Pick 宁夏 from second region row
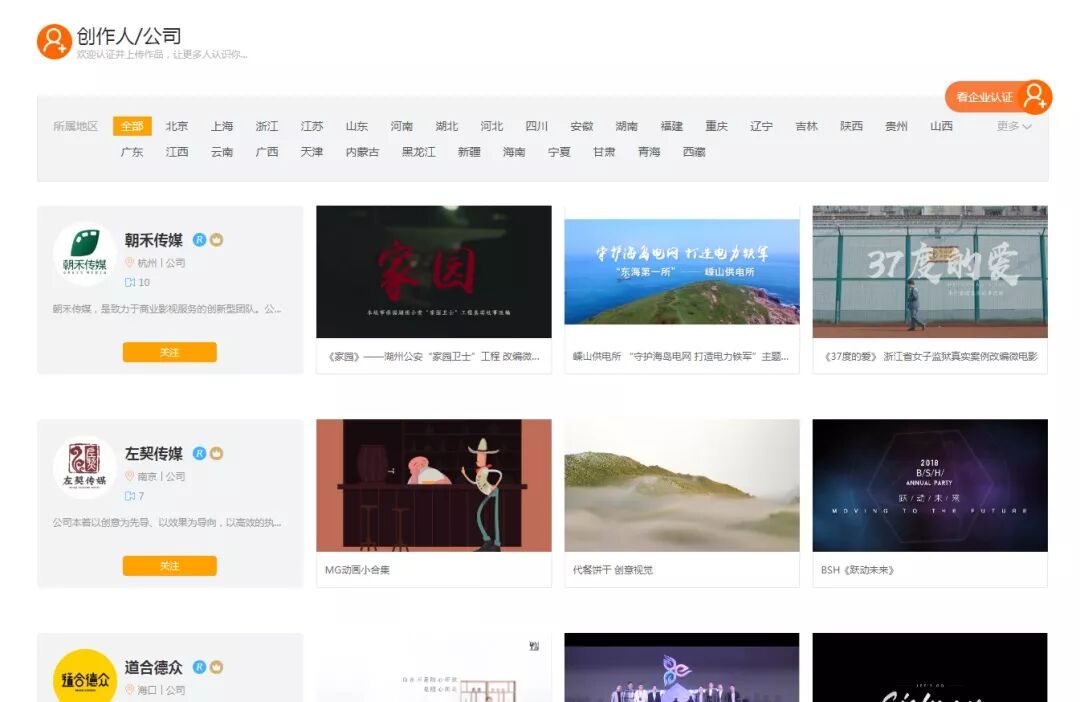This screenshot has width=1080, height=702. click(x=559, y=152)
